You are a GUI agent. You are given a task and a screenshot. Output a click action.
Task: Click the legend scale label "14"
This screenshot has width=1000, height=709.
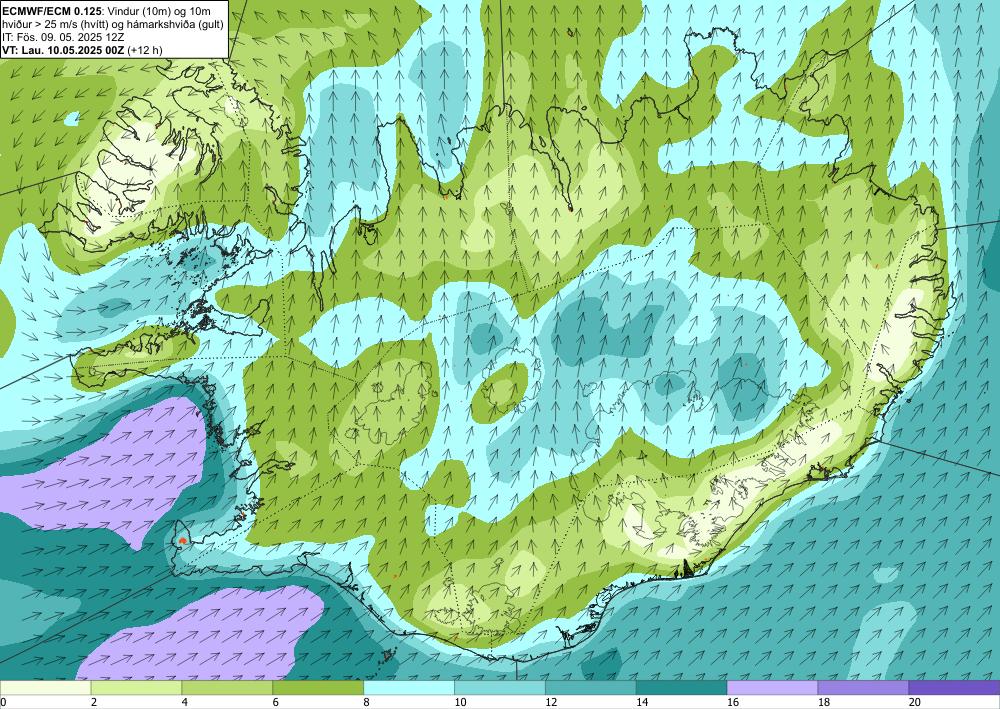click(x=642, y=702)
